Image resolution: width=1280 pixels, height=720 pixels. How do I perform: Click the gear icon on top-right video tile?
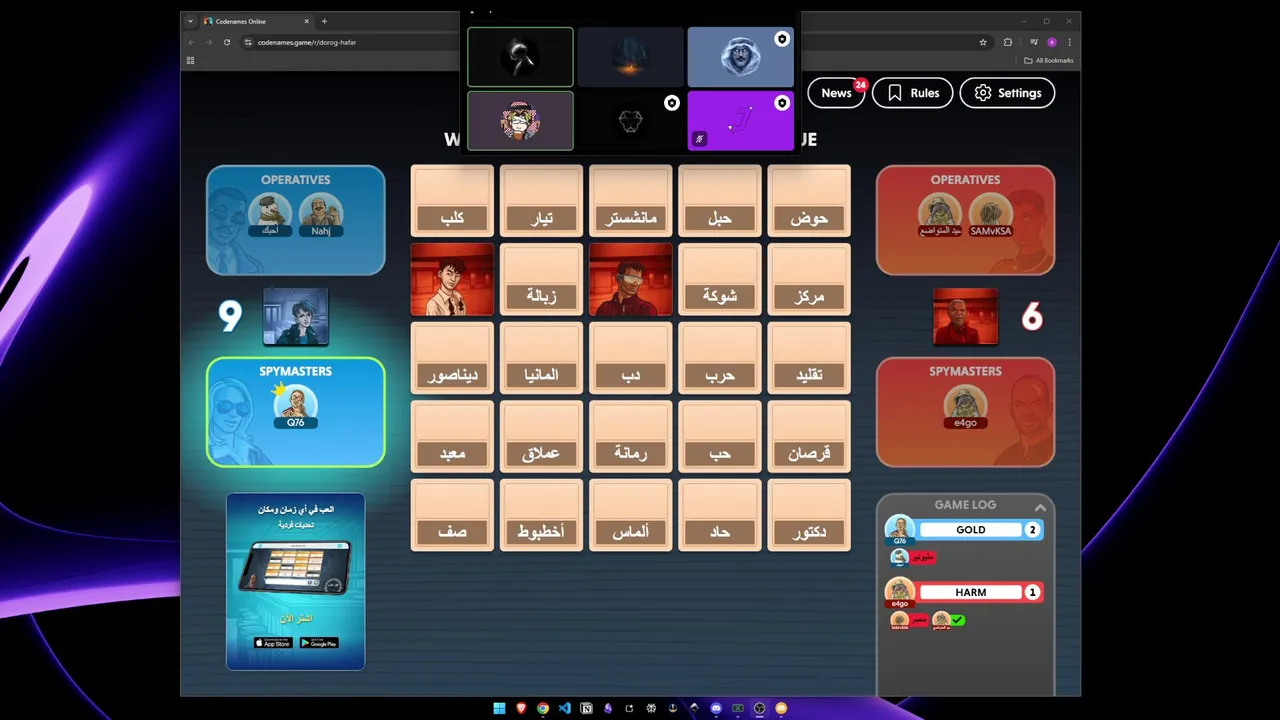tap(782, 39)
